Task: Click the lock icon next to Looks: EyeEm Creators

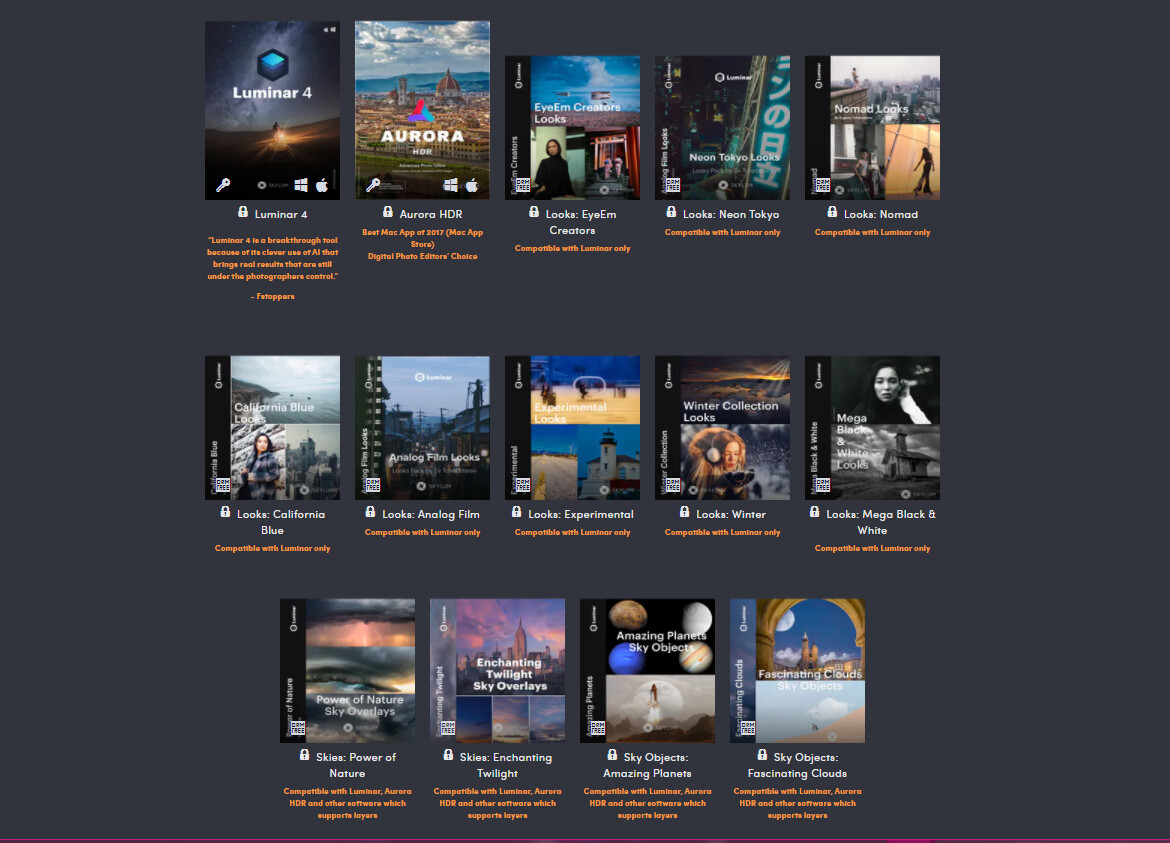Action: tap(534, 212)
